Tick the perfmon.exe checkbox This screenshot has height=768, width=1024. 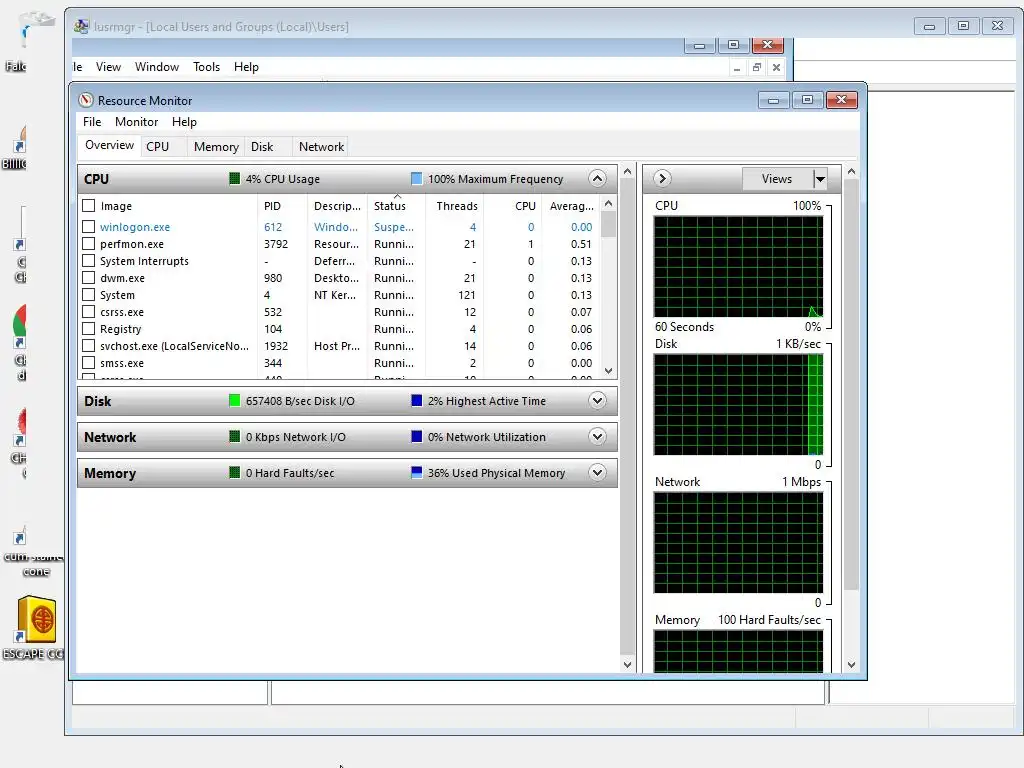pos(89,244)
